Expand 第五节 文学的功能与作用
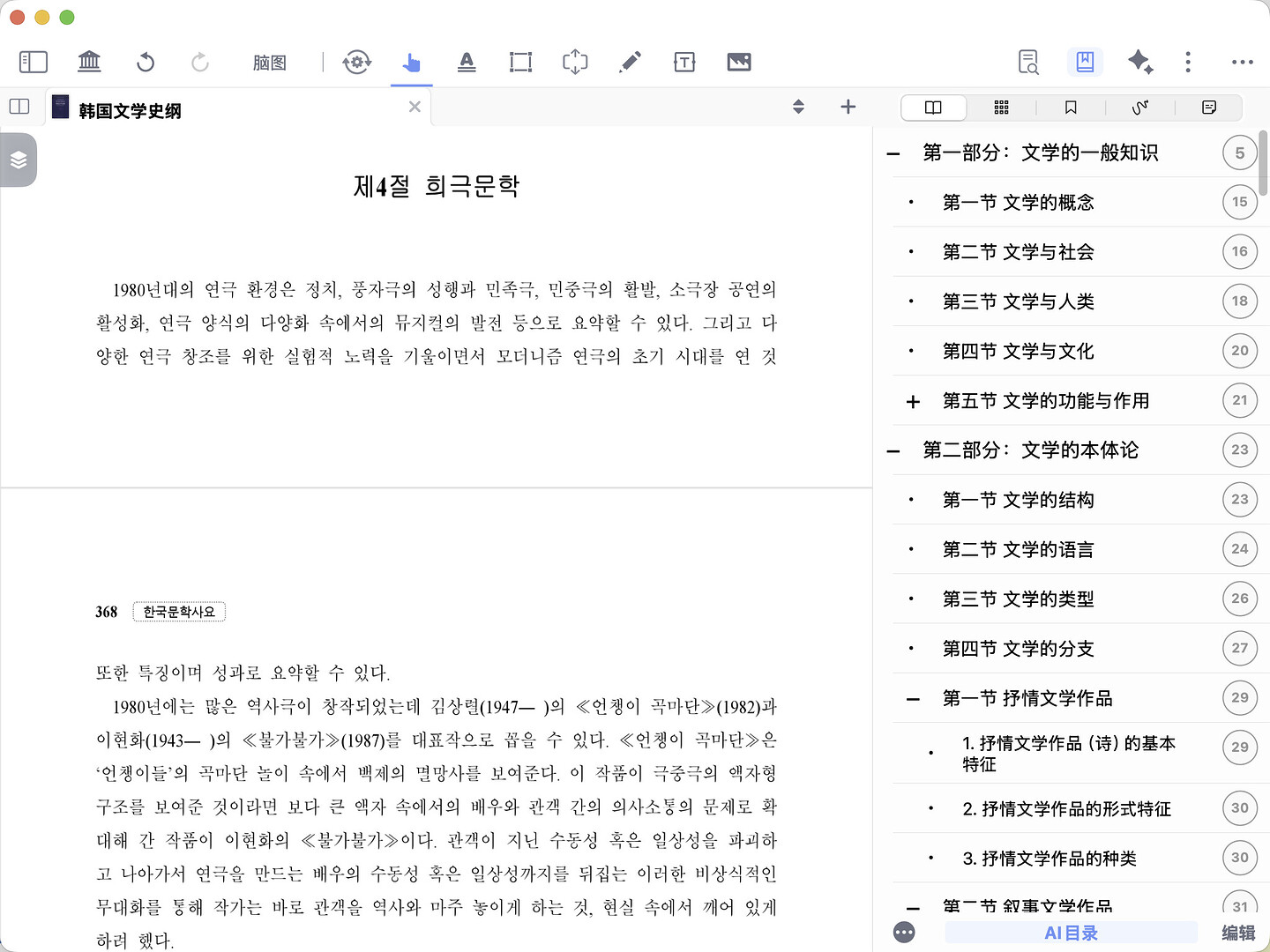Image resolution: width=1270 pixels, height=952 pixels. tap(911, 401)
